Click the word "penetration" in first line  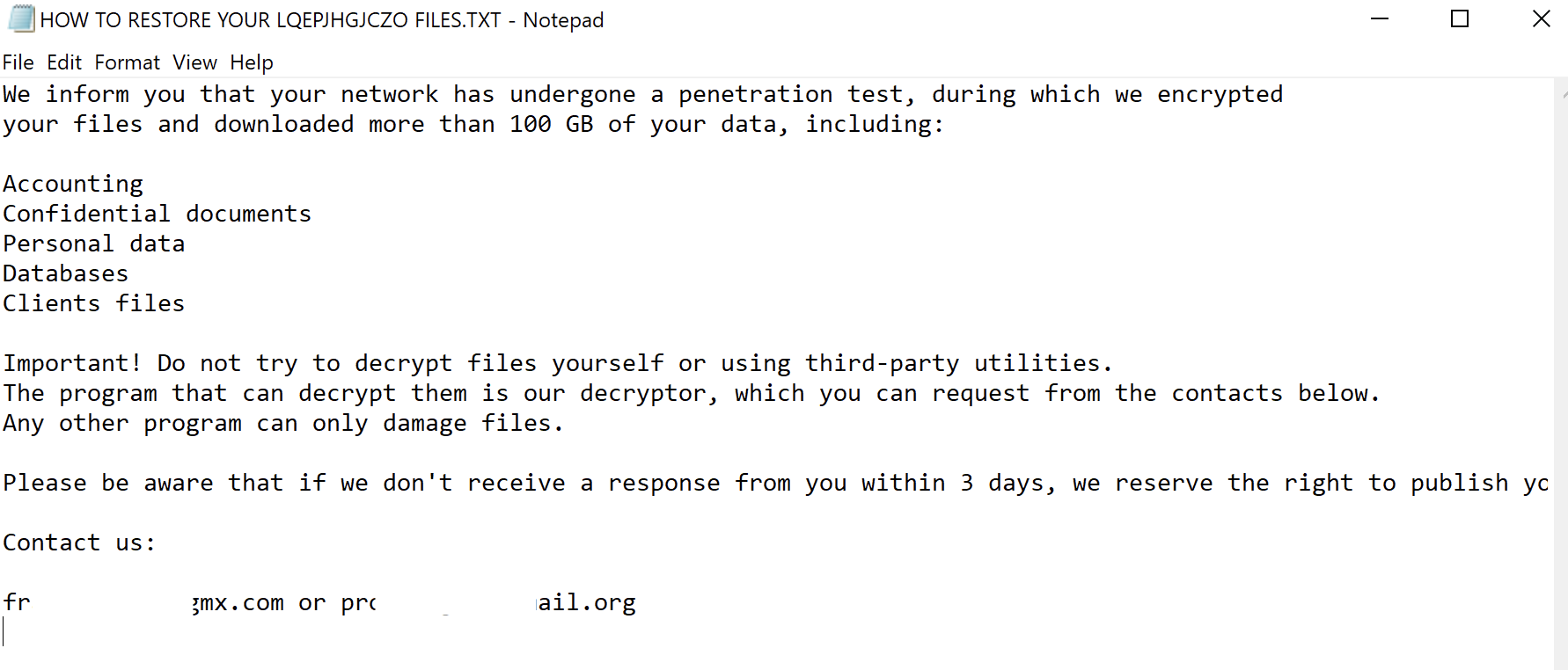click(x=755, y=94)
